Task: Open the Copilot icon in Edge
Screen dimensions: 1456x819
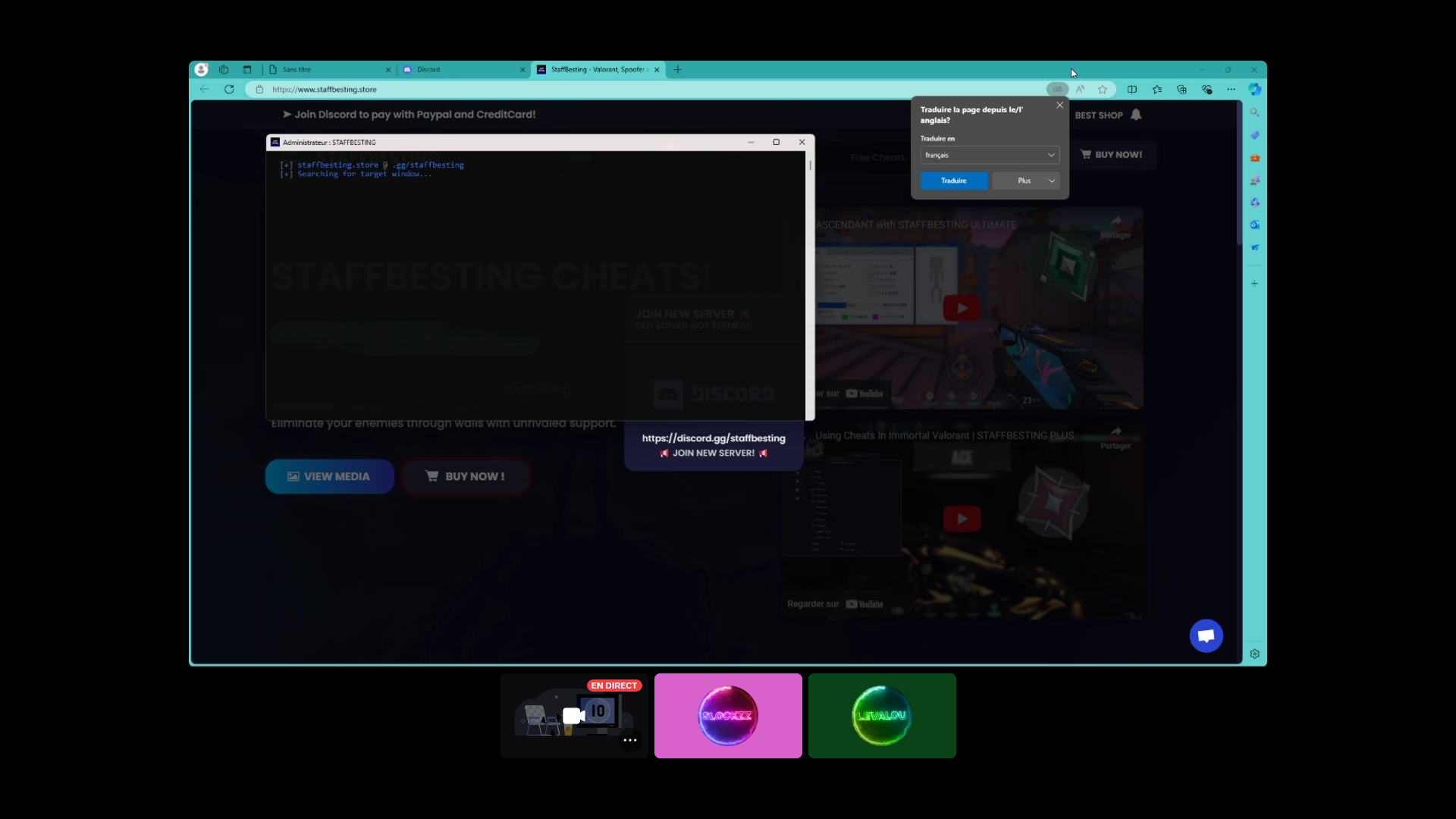Action: [x=1255, y=89]
